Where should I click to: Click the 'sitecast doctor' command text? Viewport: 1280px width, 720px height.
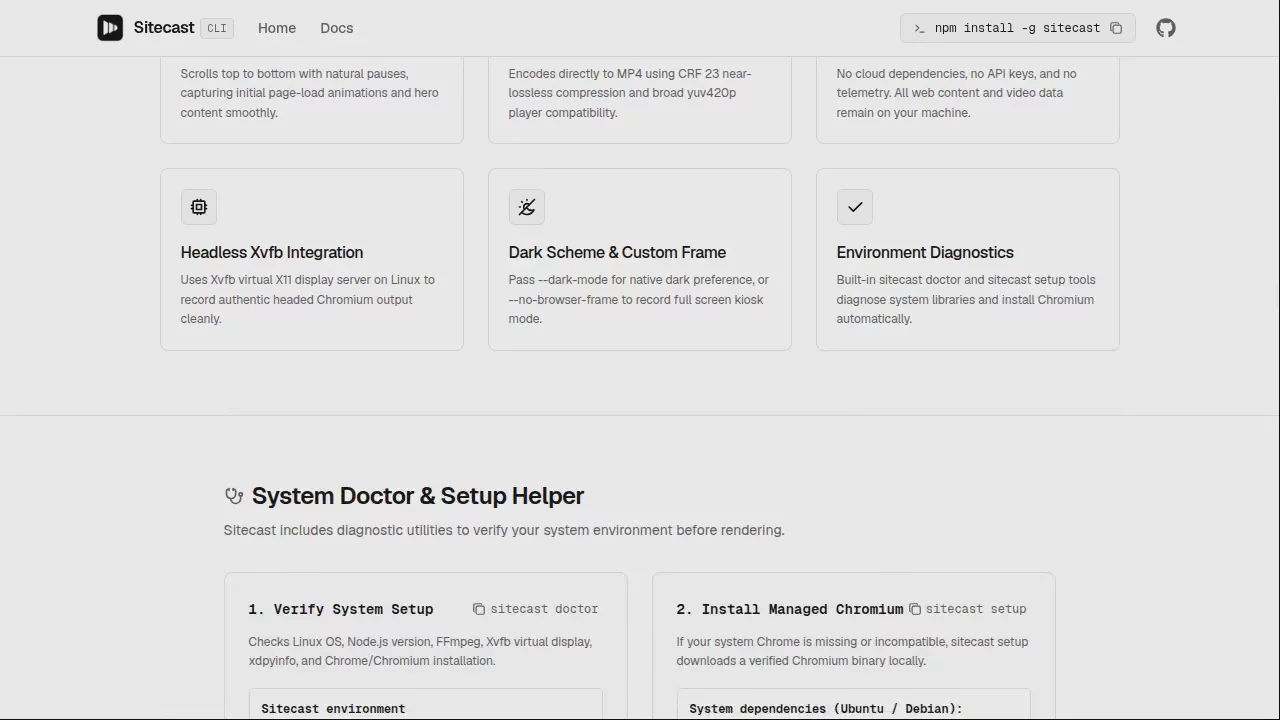point(544,609)
